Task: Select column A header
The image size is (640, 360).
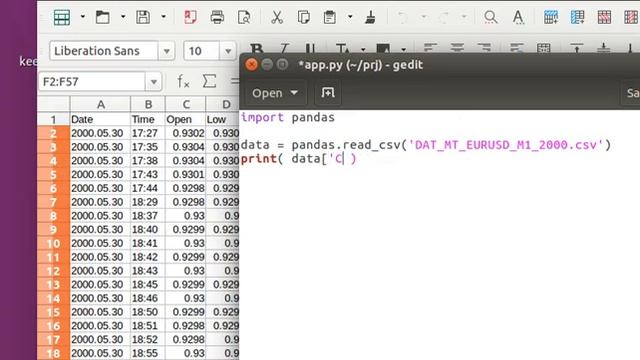Action: click(x=100, y=104)
